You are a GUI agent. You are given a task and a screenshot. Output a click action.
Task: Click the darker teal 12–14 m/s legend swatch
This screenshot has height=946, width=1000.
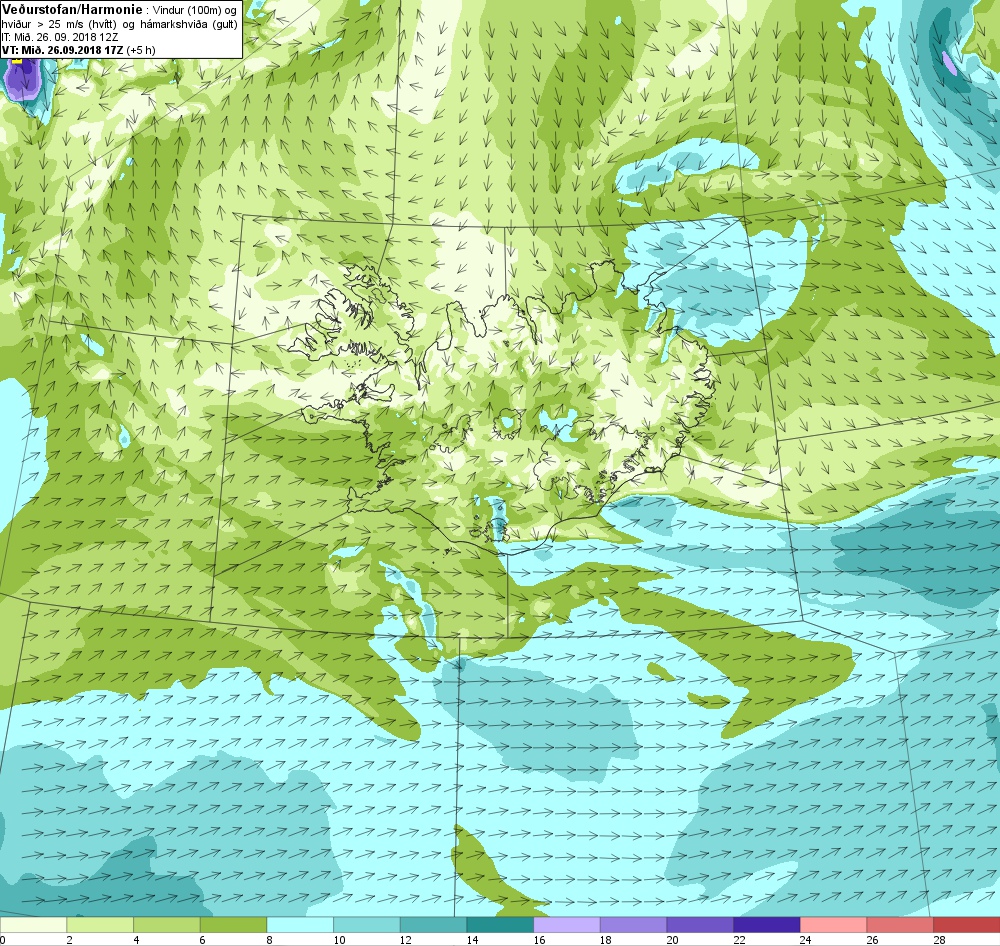433,925
